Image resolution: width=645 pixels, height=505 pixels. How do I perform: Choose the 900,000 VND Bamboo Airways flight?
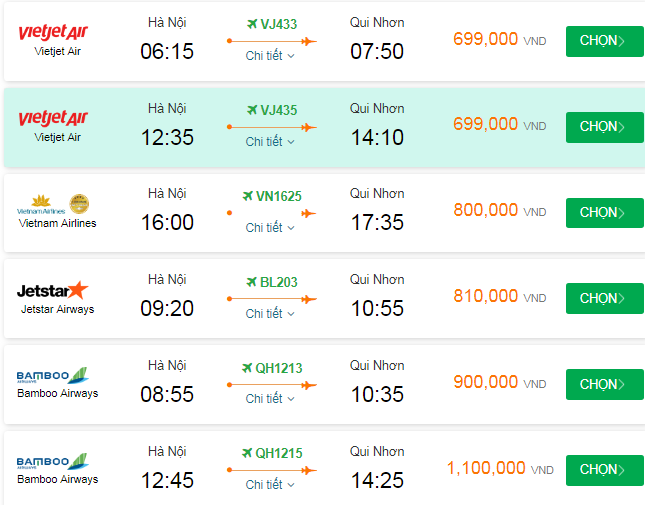(604, 384)
